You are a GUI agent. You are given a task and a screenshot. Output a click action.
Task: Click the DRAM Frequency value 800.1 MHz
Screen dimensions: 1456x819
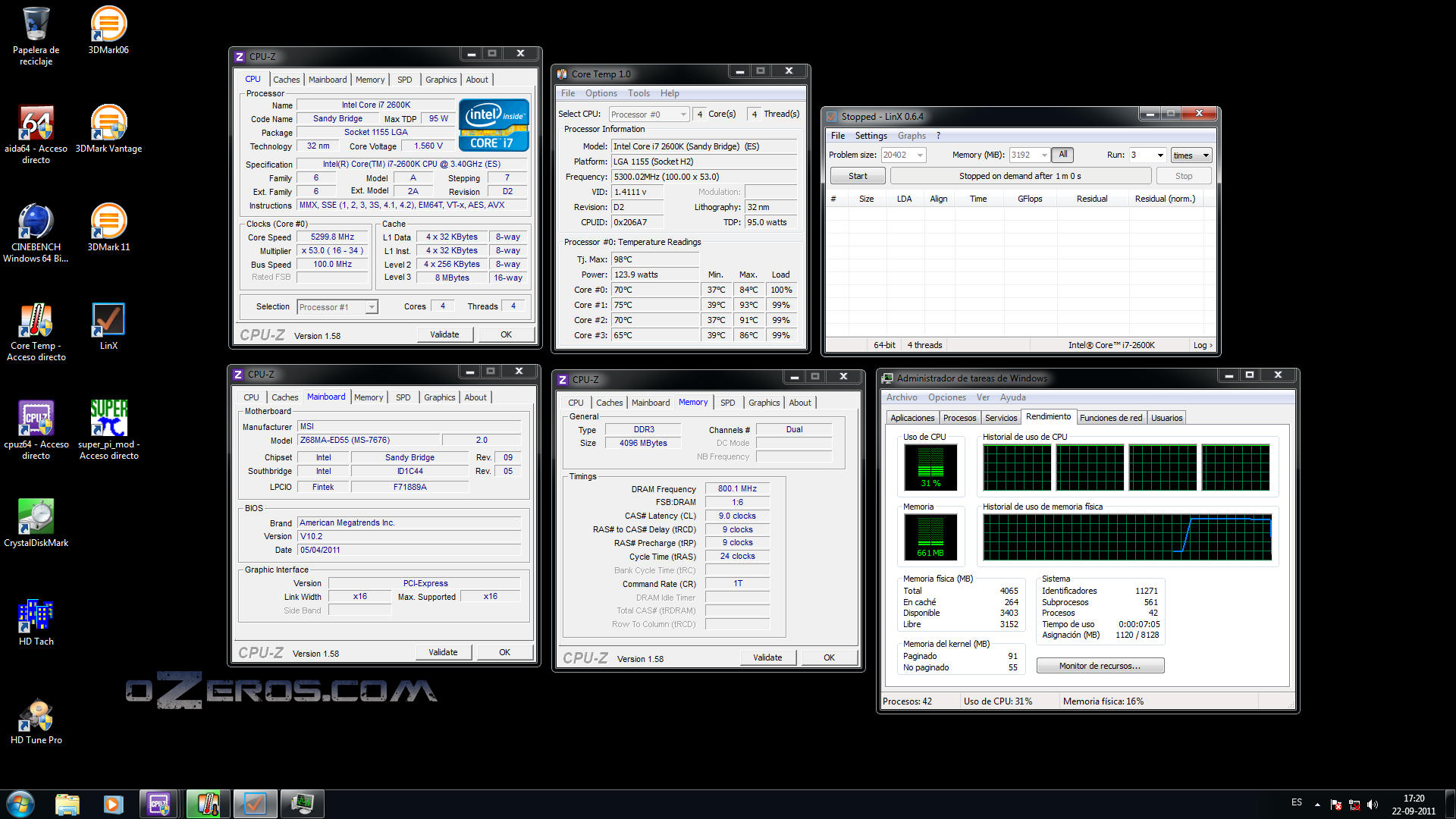tap(737, 488)
